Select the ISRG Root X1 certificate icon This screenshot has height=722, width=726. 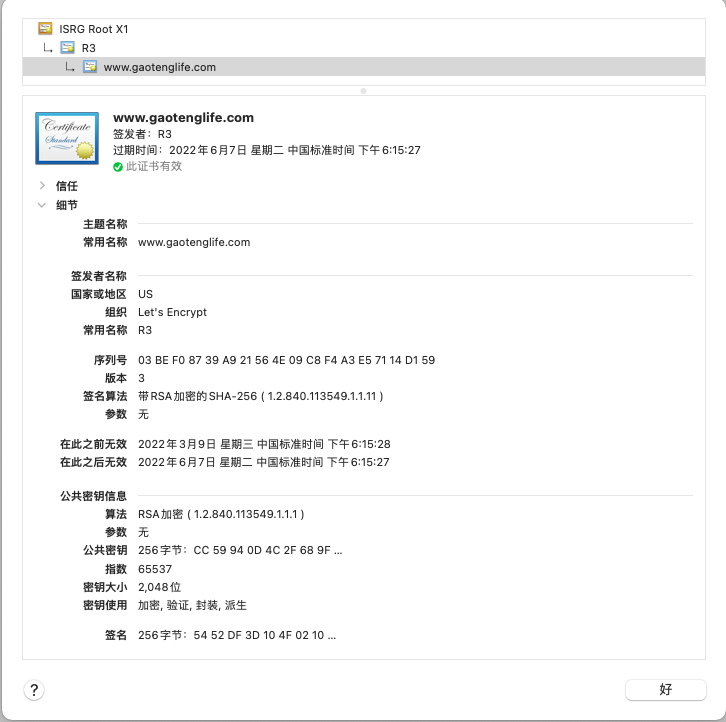pyautogui.click(x=45, y=29)
